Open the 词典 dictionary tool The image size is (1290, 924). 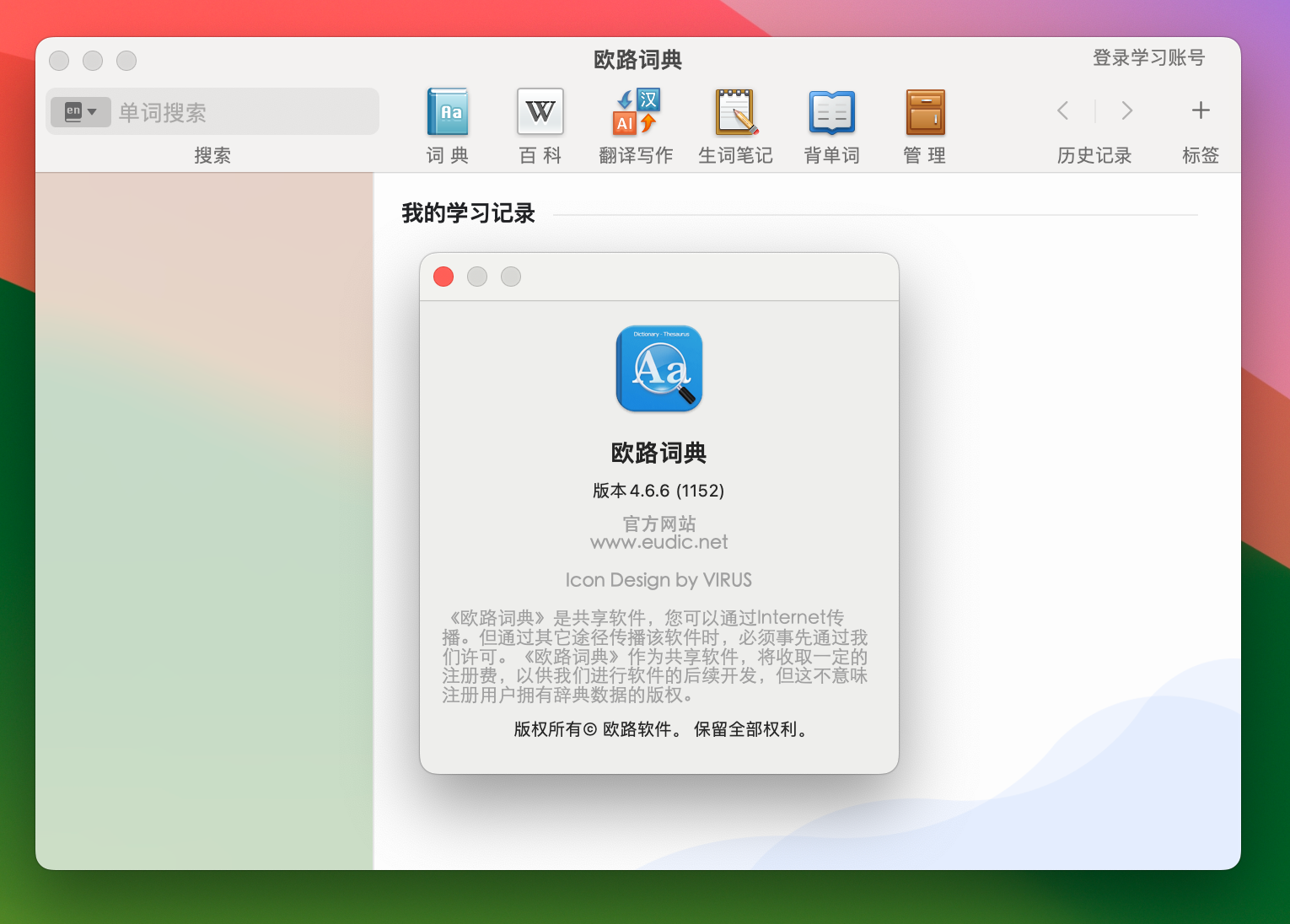click(448, 112)
